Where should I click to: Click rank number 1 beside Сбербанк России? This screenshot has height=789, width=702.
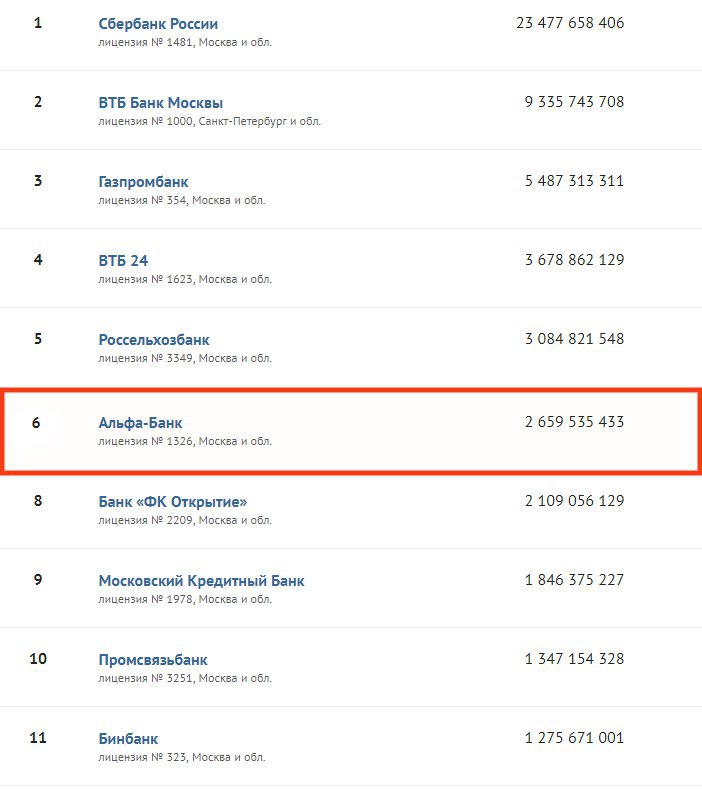coord(38,23)
